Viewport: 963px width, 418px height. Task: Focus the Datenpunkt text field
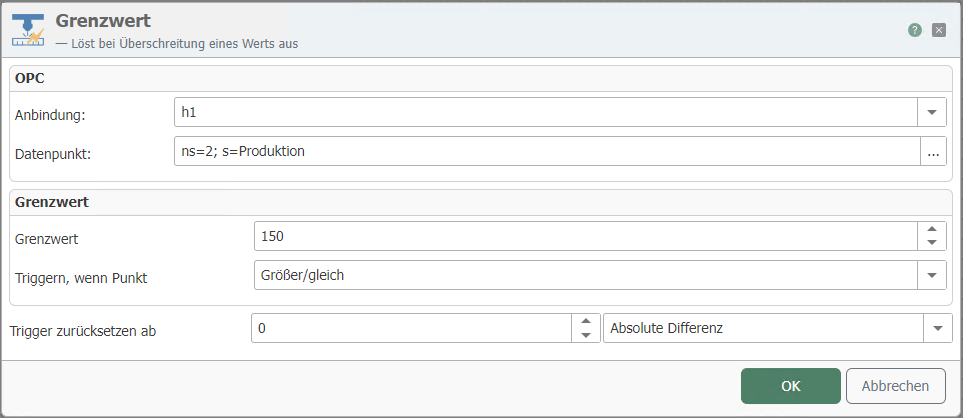click(x=545, y=153)
